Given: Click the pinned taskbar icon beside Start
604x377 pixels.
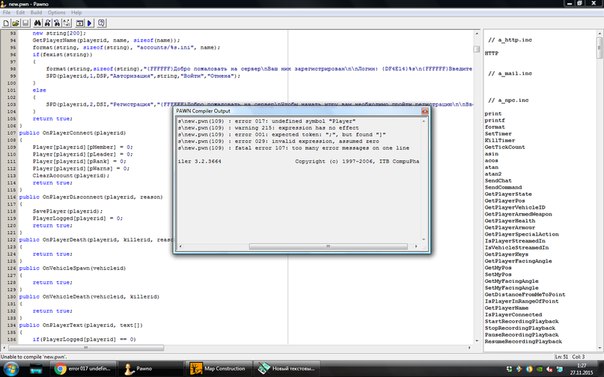Looking at the screenshot, I should coord(36,369).
